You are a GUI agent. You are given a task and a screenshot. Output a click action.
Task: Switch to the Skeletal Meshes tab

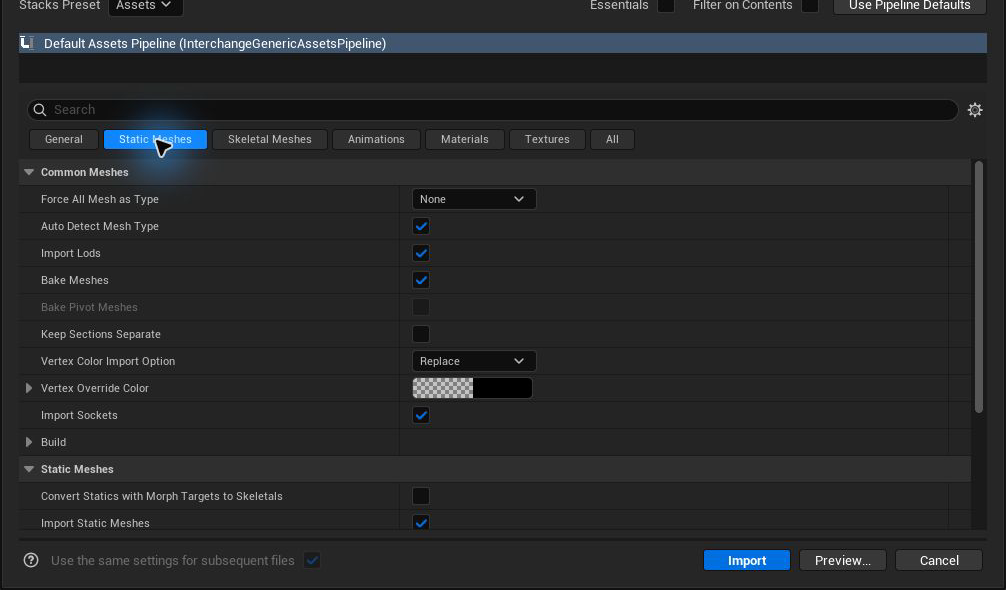tap(269, 139)
